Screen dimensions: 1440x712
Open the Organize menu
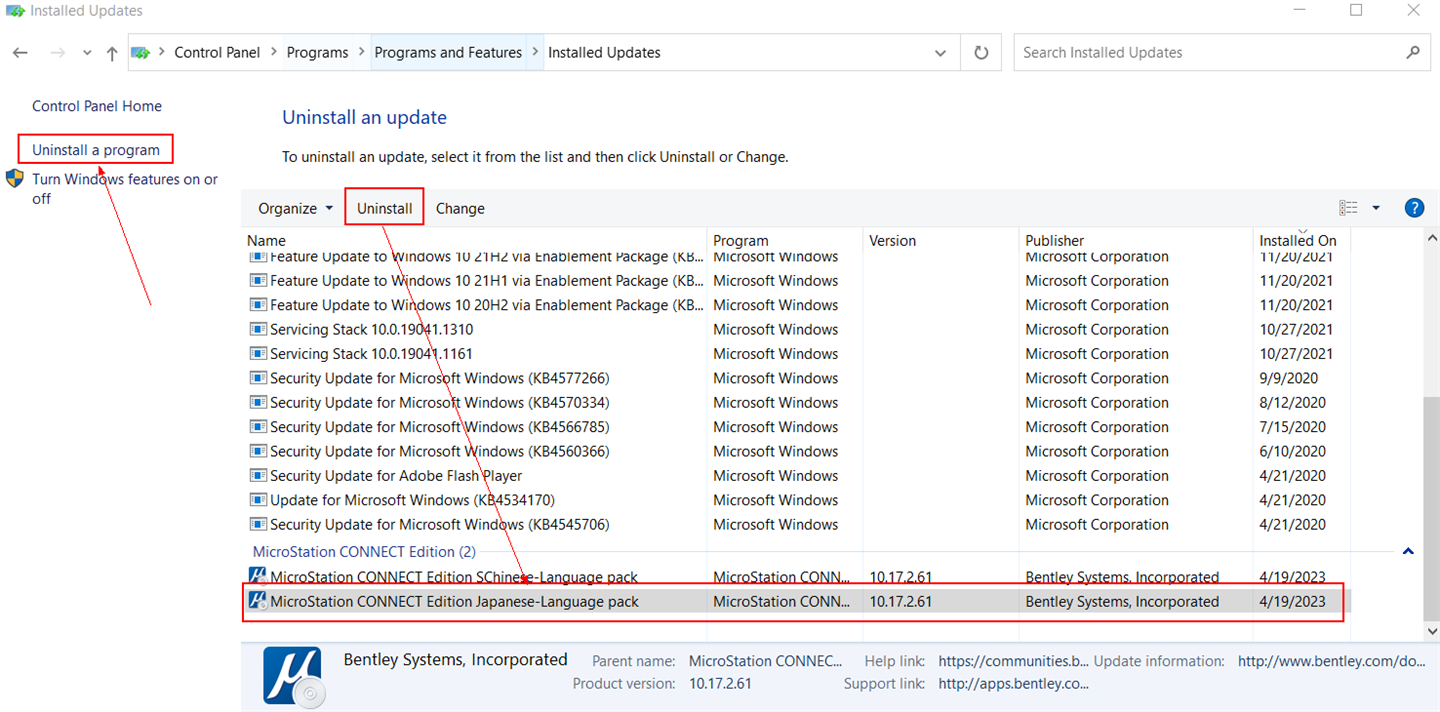(295, 208)
